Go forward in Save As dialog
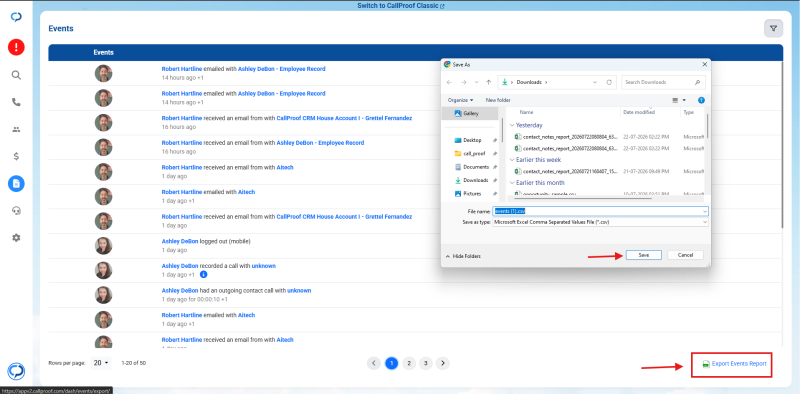Image resolution: width=800 pixels, height=394 pixels. (464, 82)
